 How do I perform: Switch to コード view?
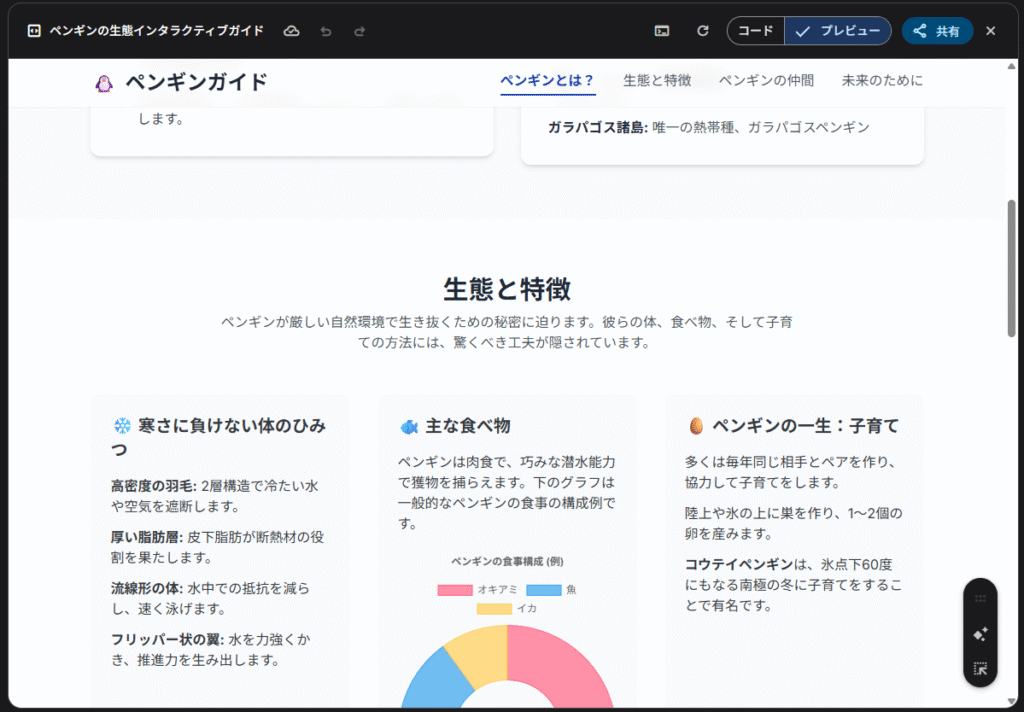756,31
